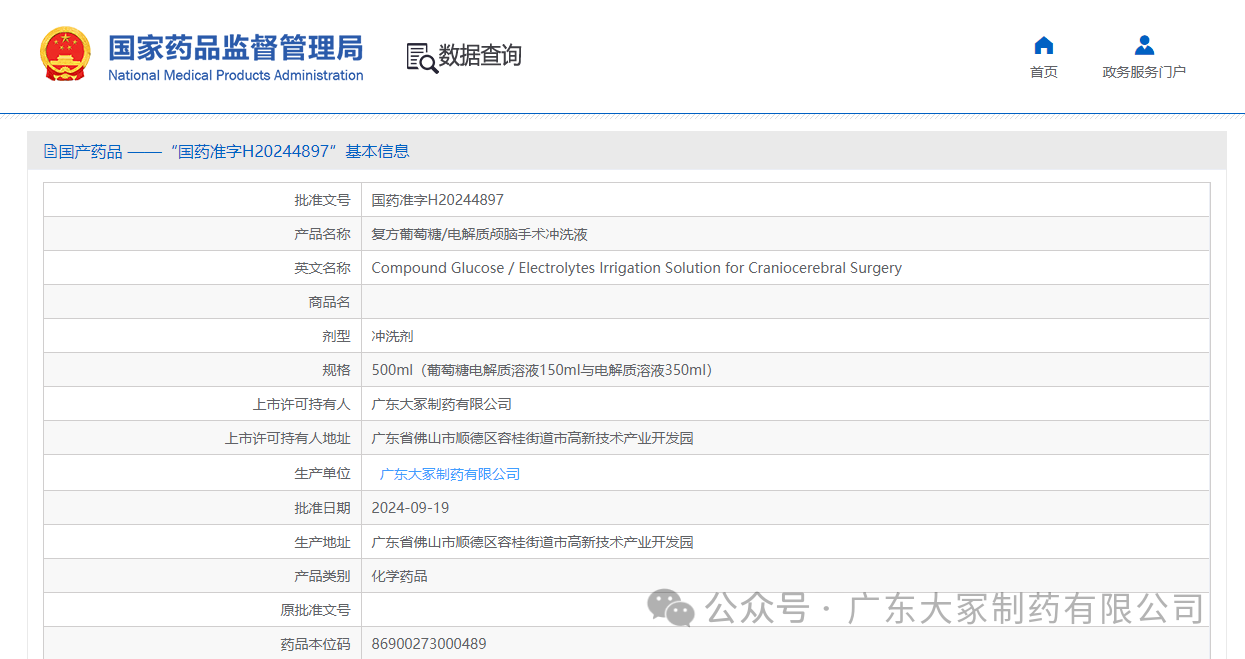Click the National Medical Products Administration subtitle
Viewport: 1245px width, 659px height.
(235, 76)
